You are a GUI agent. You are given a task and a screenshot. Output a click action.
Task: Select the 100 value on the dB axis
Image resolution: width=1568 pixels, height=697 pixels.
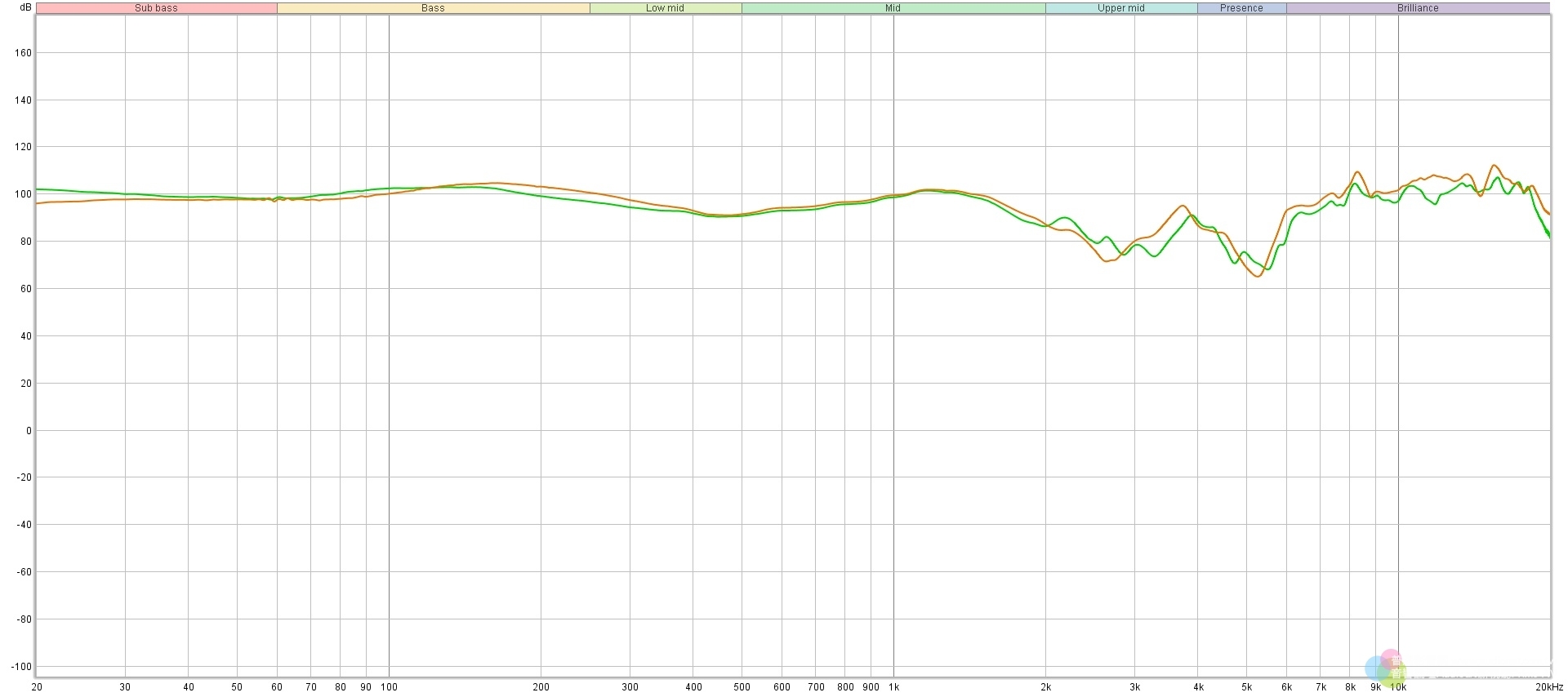(x=23, y=194)
